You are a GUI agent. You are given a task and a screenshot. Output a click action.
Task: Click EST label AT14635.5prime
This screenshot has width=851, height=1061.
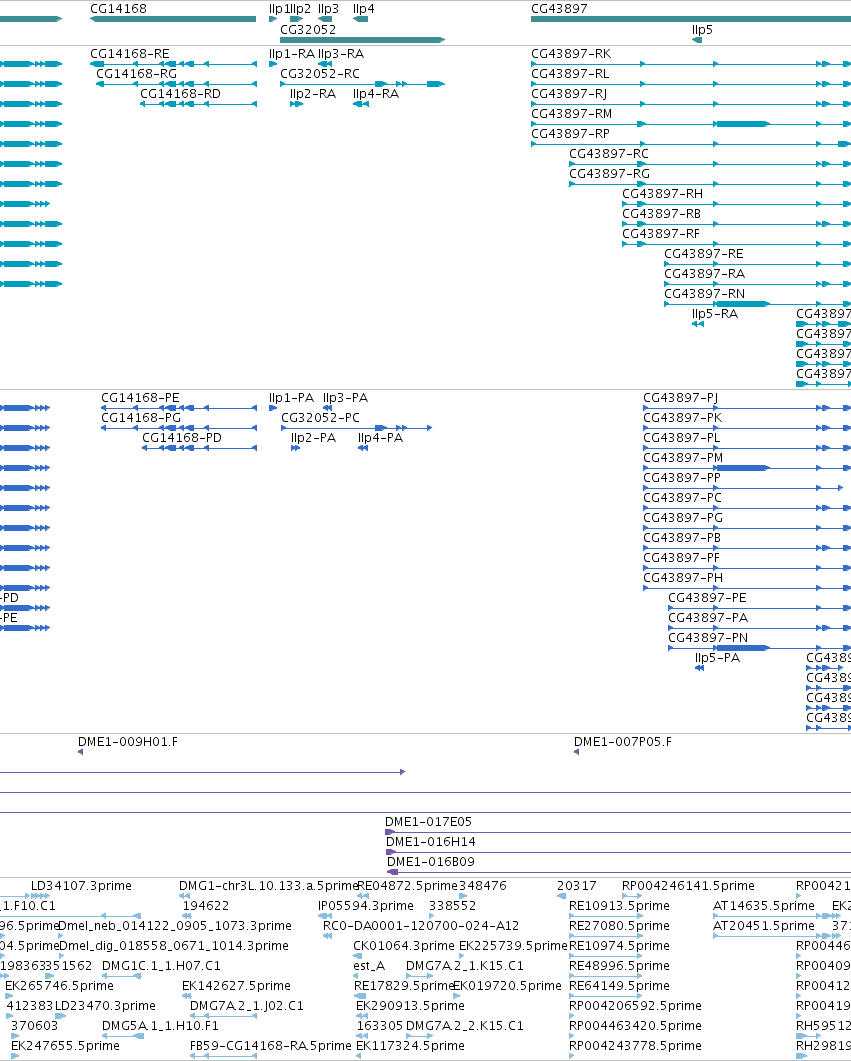pyautogui.click(x=764, y=906)
